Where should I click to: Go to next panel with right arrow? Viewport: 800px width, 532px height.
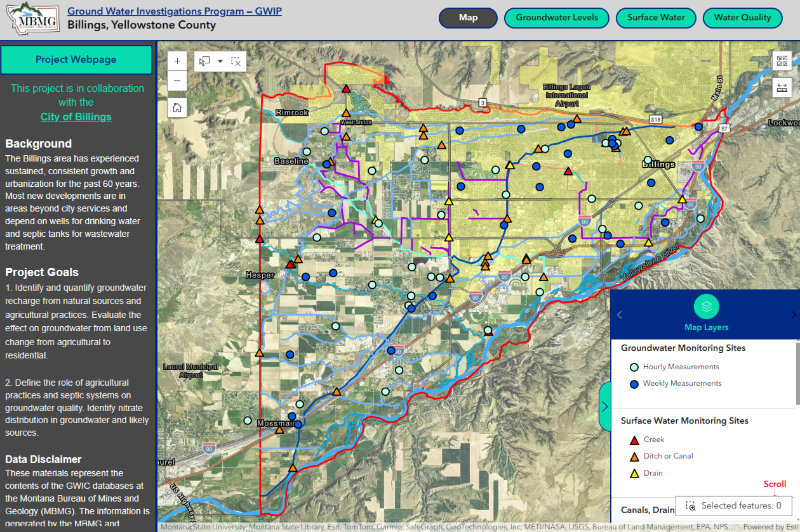point(793,315)
